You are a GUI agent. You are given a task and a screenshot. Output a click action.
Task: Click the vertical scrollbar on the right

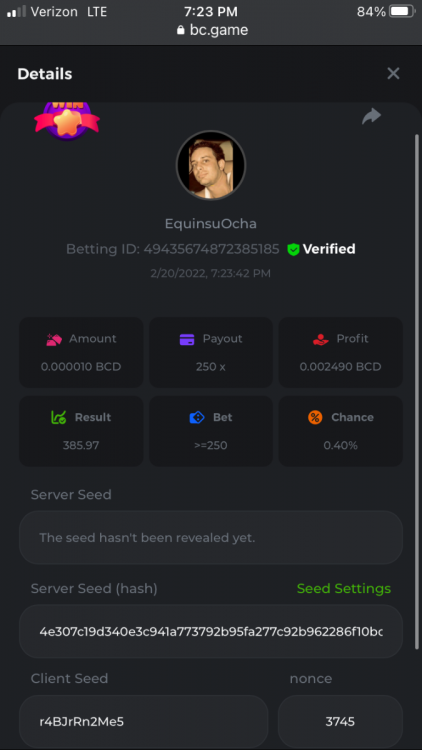pos(416,391)
